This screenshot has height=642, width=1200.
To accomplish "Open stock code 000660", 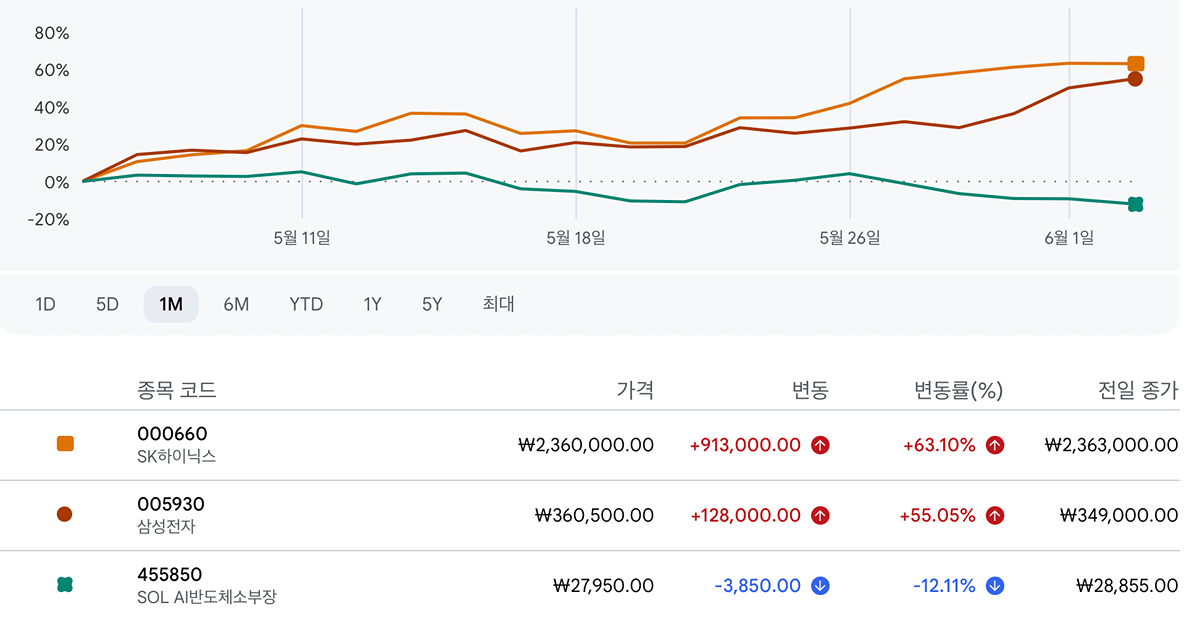I will point(172,434).
